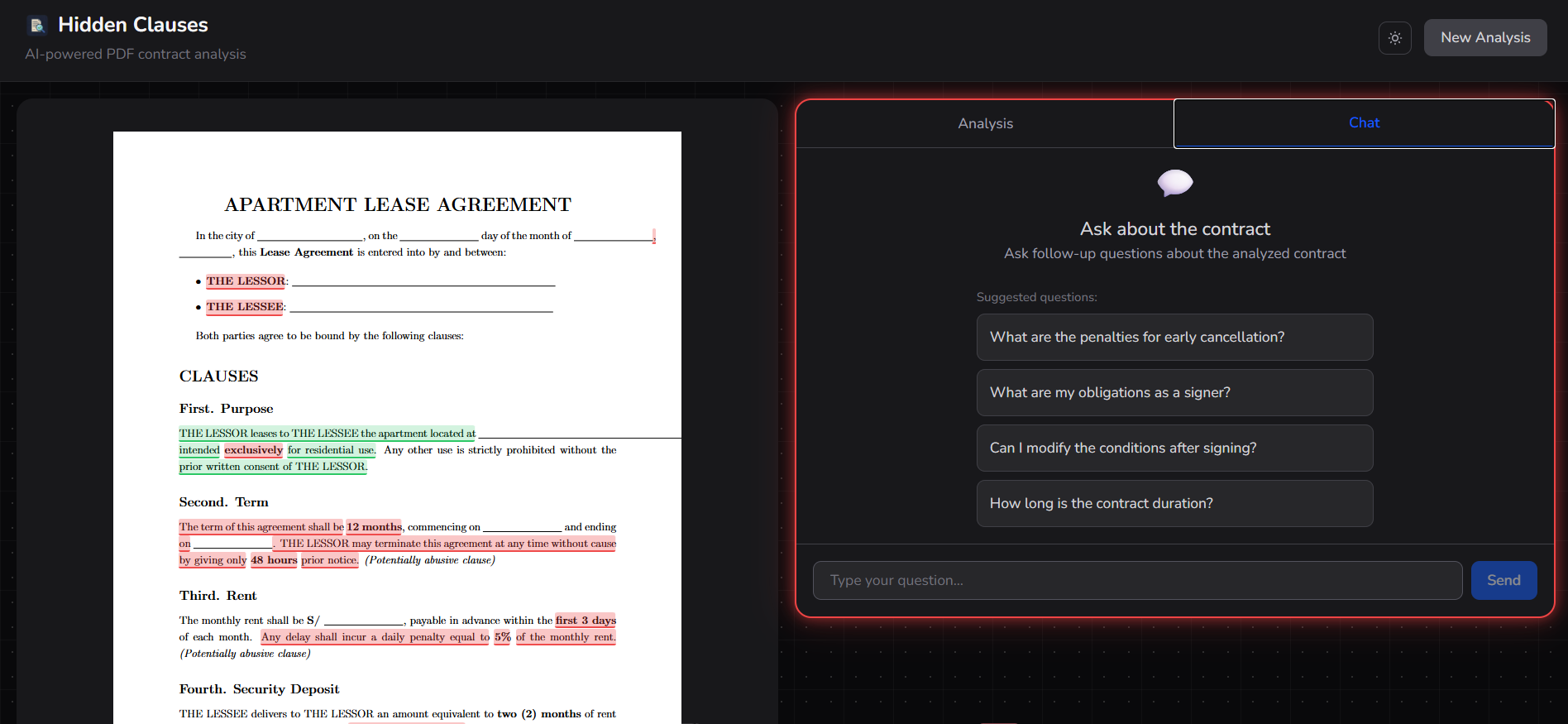Screen dimensions: 1568x724
Task: Click the 'CLAUSES' section heading
Action: coord(219,376)
